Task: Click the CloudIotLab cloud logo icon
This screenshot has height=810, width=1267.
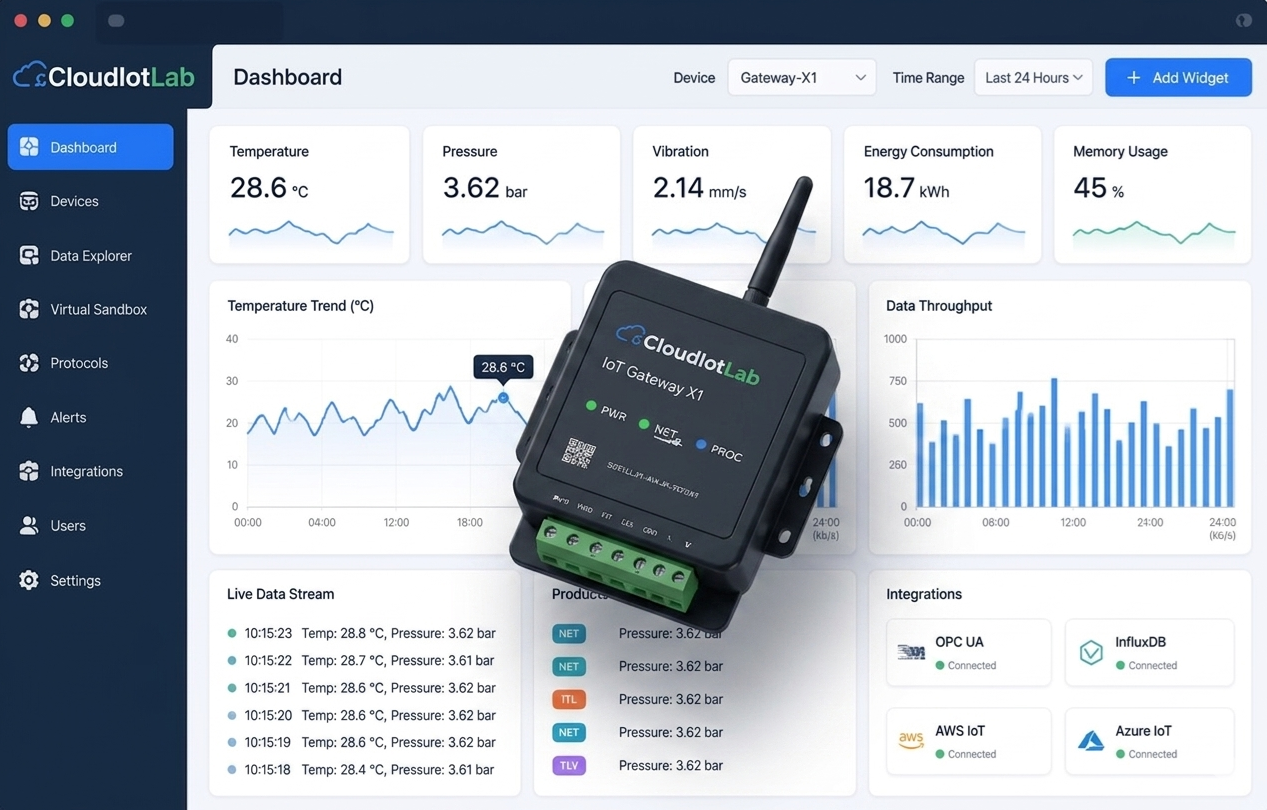Action: coord(30,75)
